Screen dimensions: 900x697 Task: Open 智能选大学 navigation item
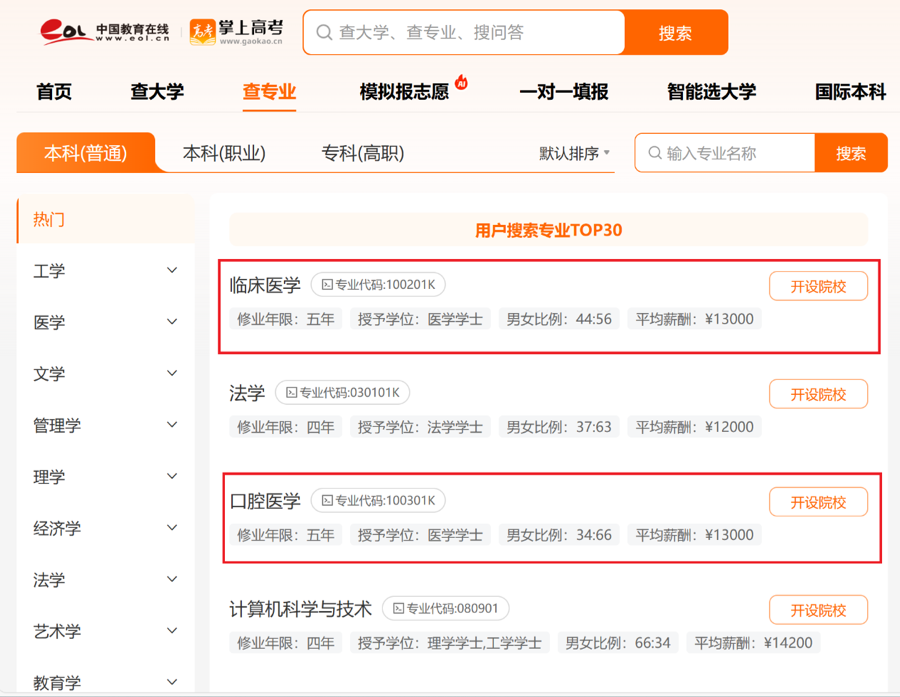[712, 92]
